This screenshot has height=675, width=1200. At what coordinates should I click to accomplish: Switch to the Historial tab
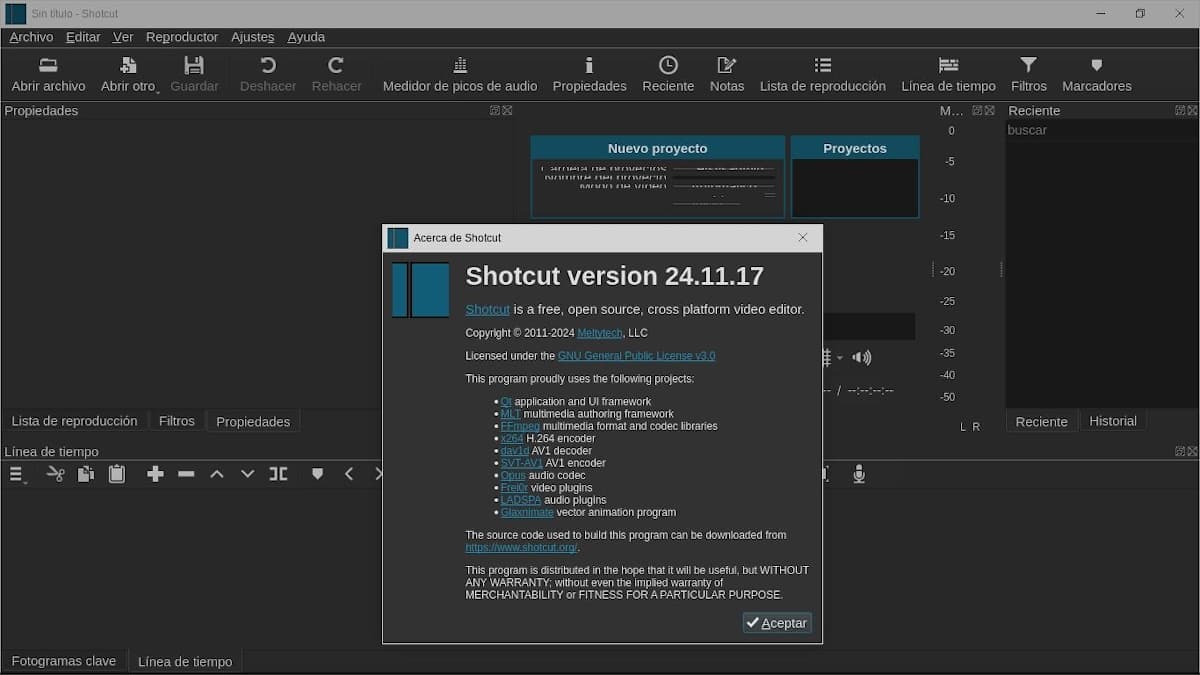click(x=1113, y=421)
